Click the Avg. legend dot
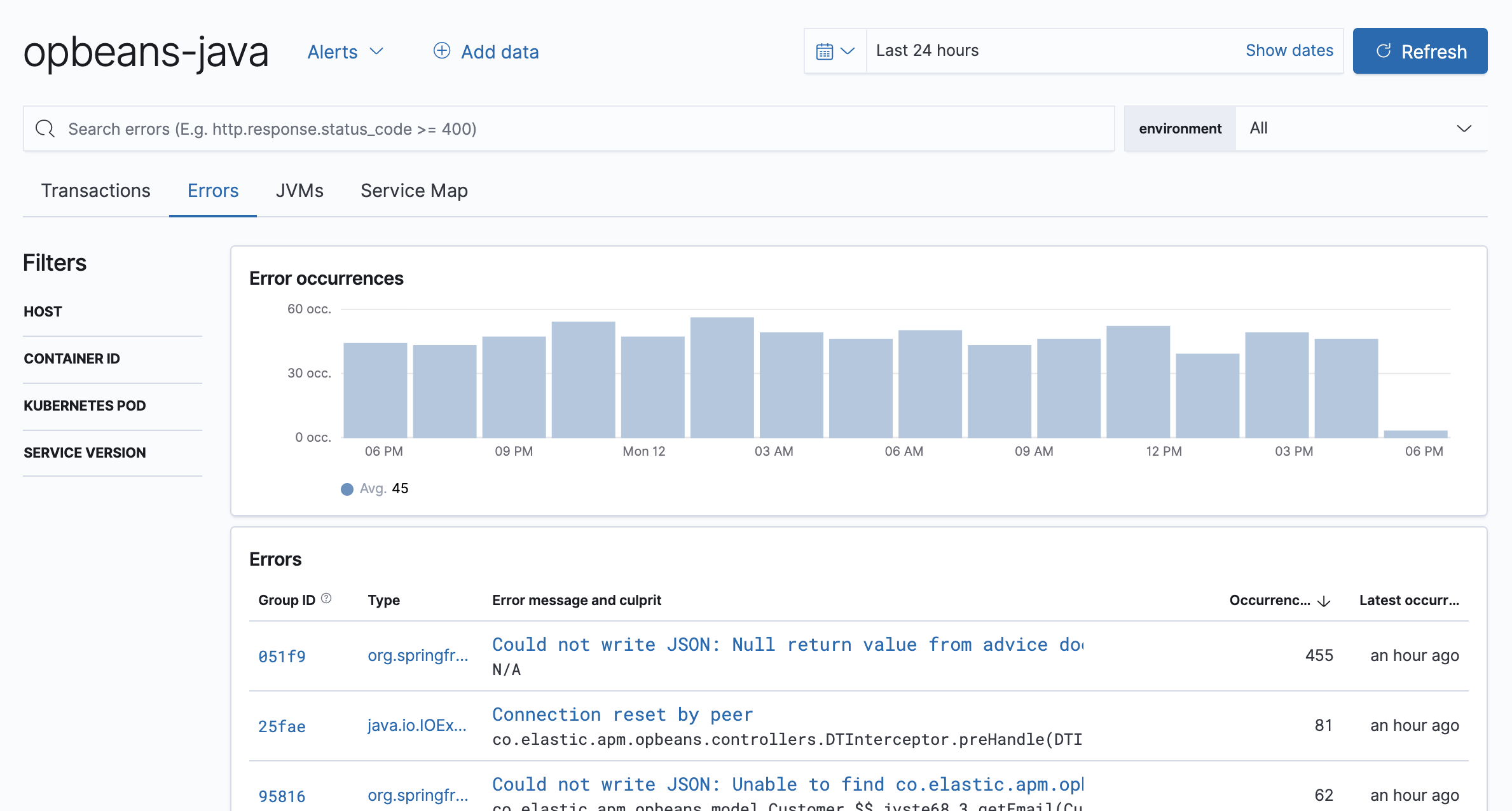Image resolution: width=1512 pixels, height=811 pixels. pos(347,489)
